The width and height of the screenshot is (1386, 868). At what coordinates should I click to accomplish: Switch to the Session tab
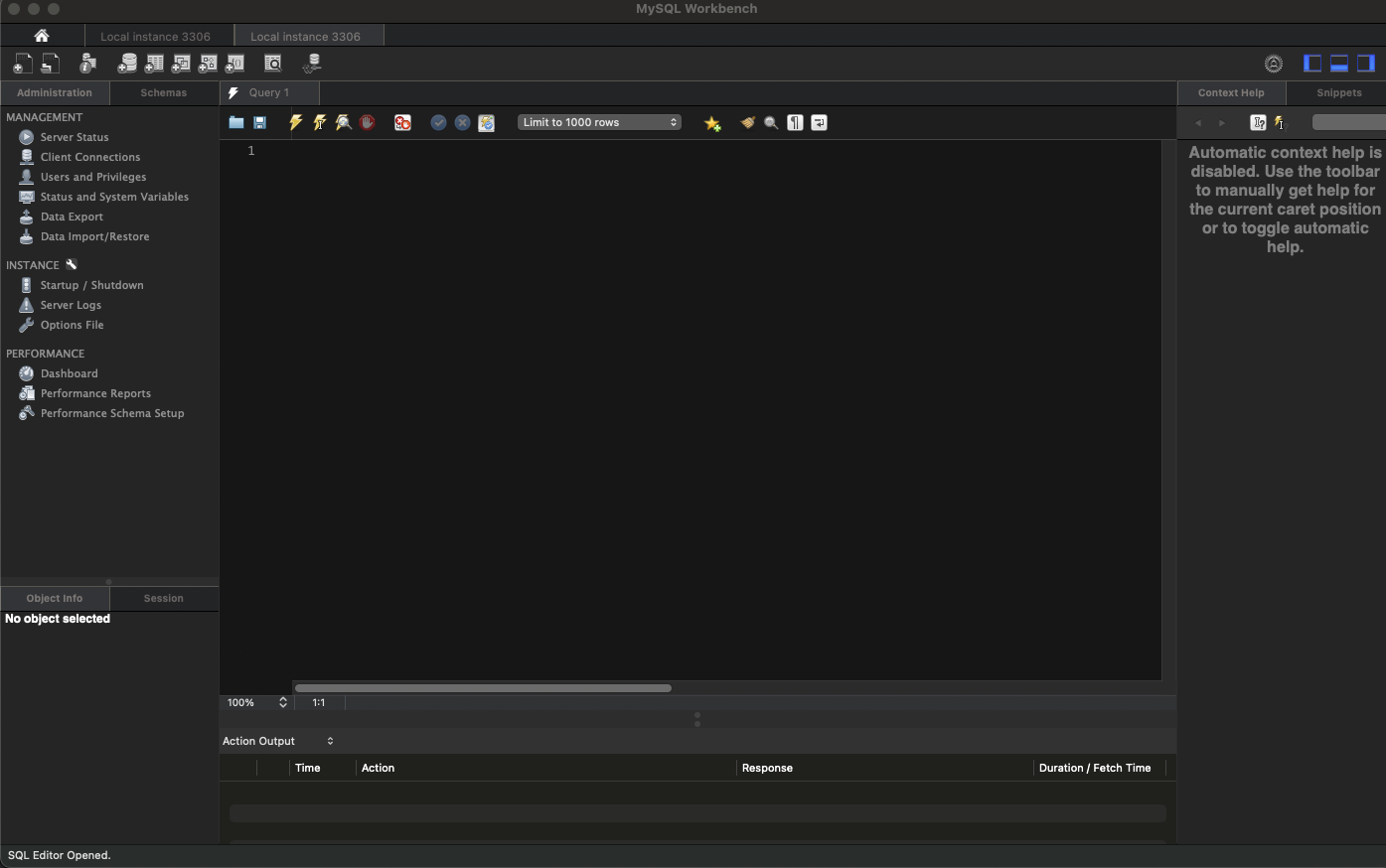164,598
